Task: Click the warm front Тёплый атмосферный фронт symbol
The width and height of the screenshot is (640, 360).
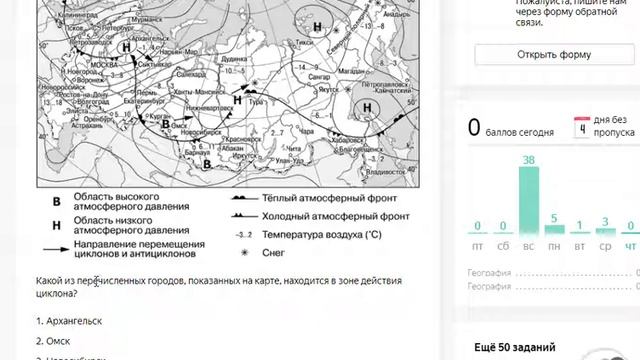Action: 244,198
